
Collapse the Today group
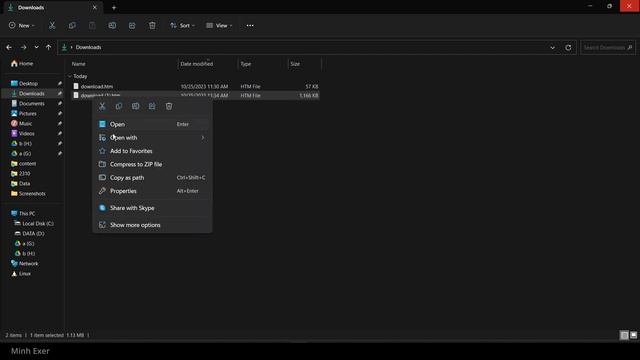(70, 76)
